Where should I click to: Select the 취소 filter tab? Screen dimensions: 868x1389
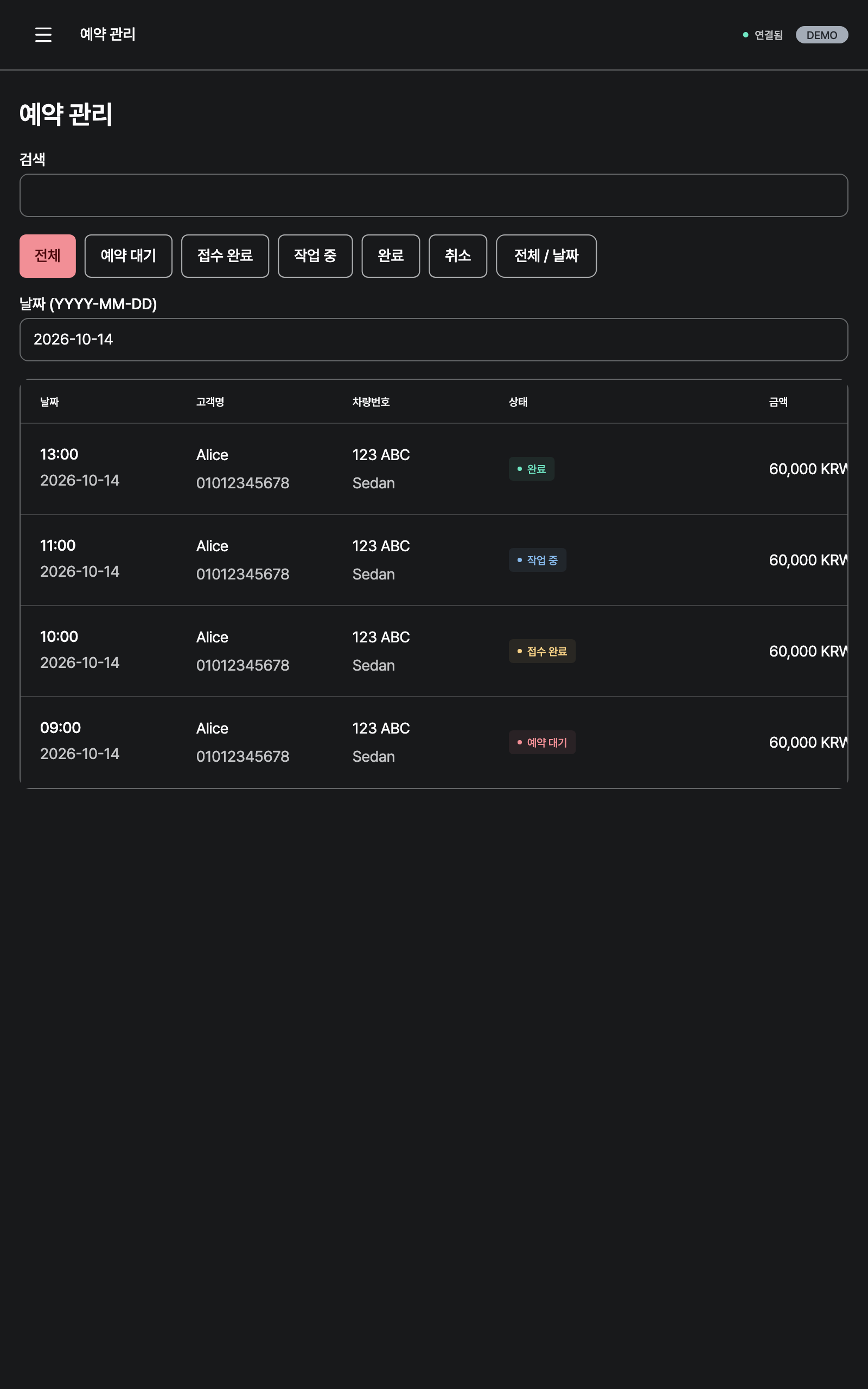coord(458,256)
